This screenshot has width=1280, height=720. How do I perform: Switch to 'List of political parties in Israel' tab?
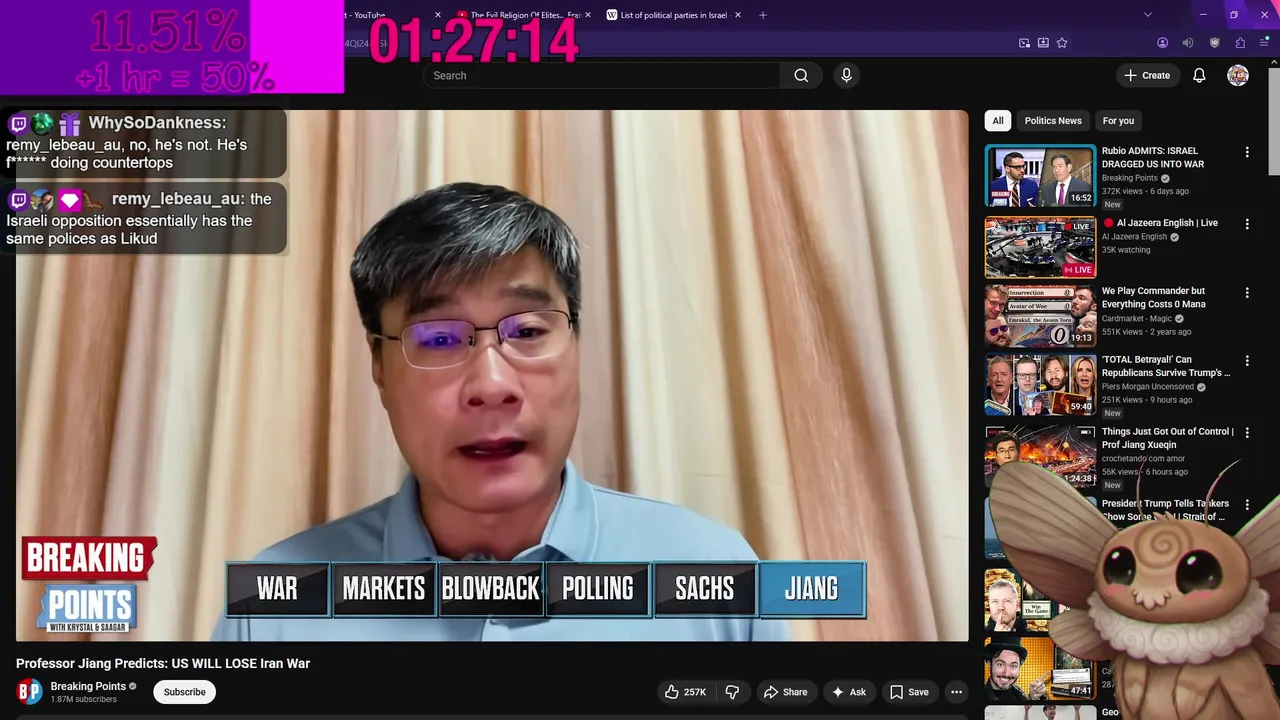point(672,15)
